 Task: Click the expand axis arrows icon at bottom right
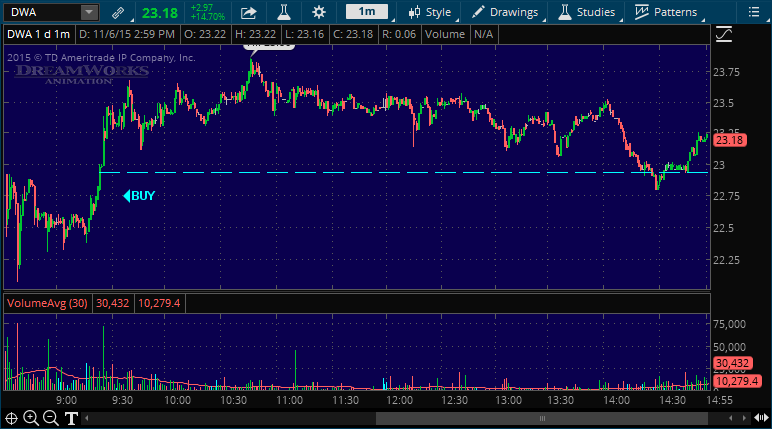click(762, 418)
